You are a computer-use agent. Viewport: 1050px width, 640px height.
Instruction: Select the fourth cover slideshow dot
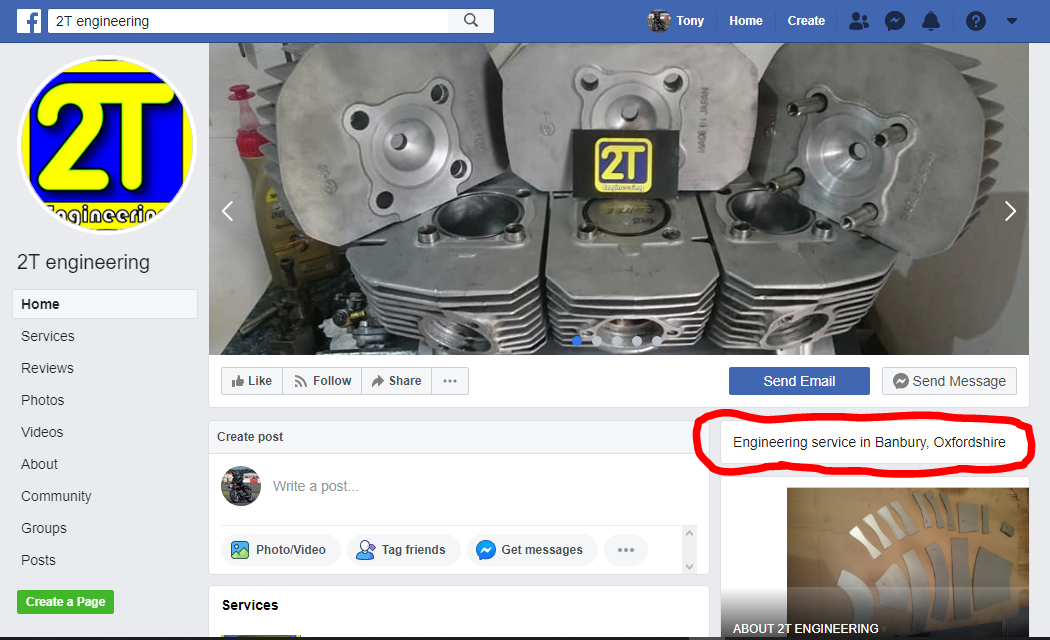click(x=637, y=341)
